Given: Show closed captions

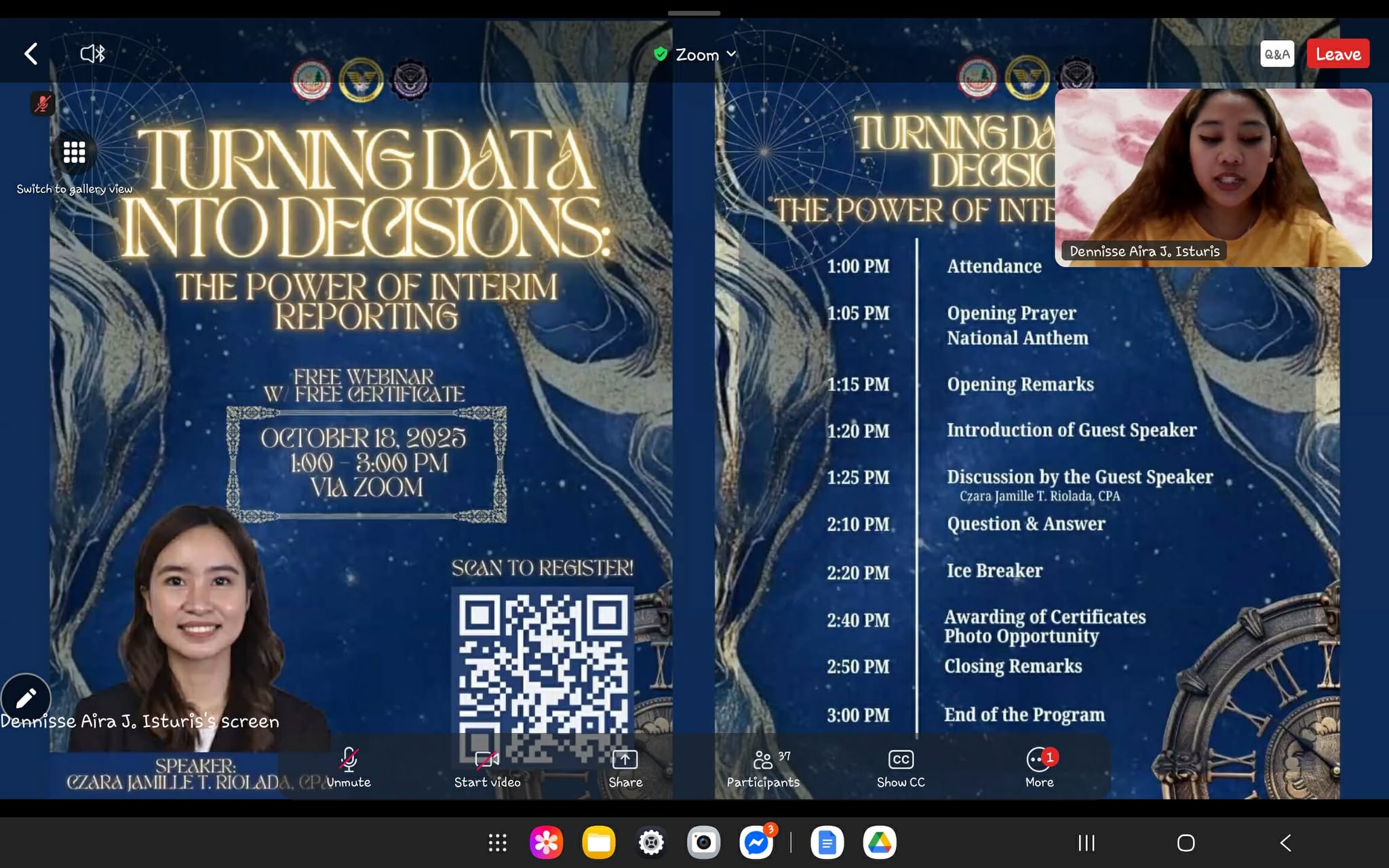Looking at the screenshot, I should pyautogui.click(x=900, y=768).
